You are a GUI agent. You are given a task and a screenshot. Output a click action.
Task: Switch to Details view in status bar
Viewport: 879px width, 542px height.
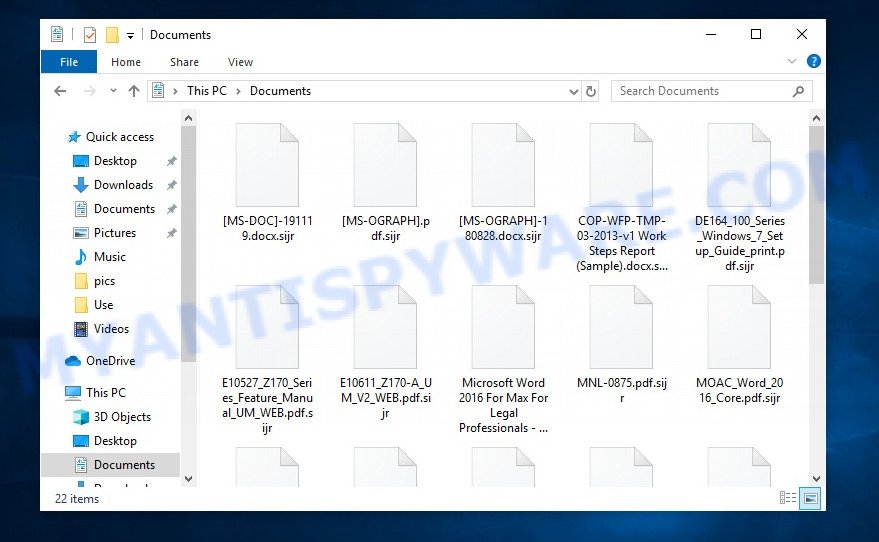(788, 498)
